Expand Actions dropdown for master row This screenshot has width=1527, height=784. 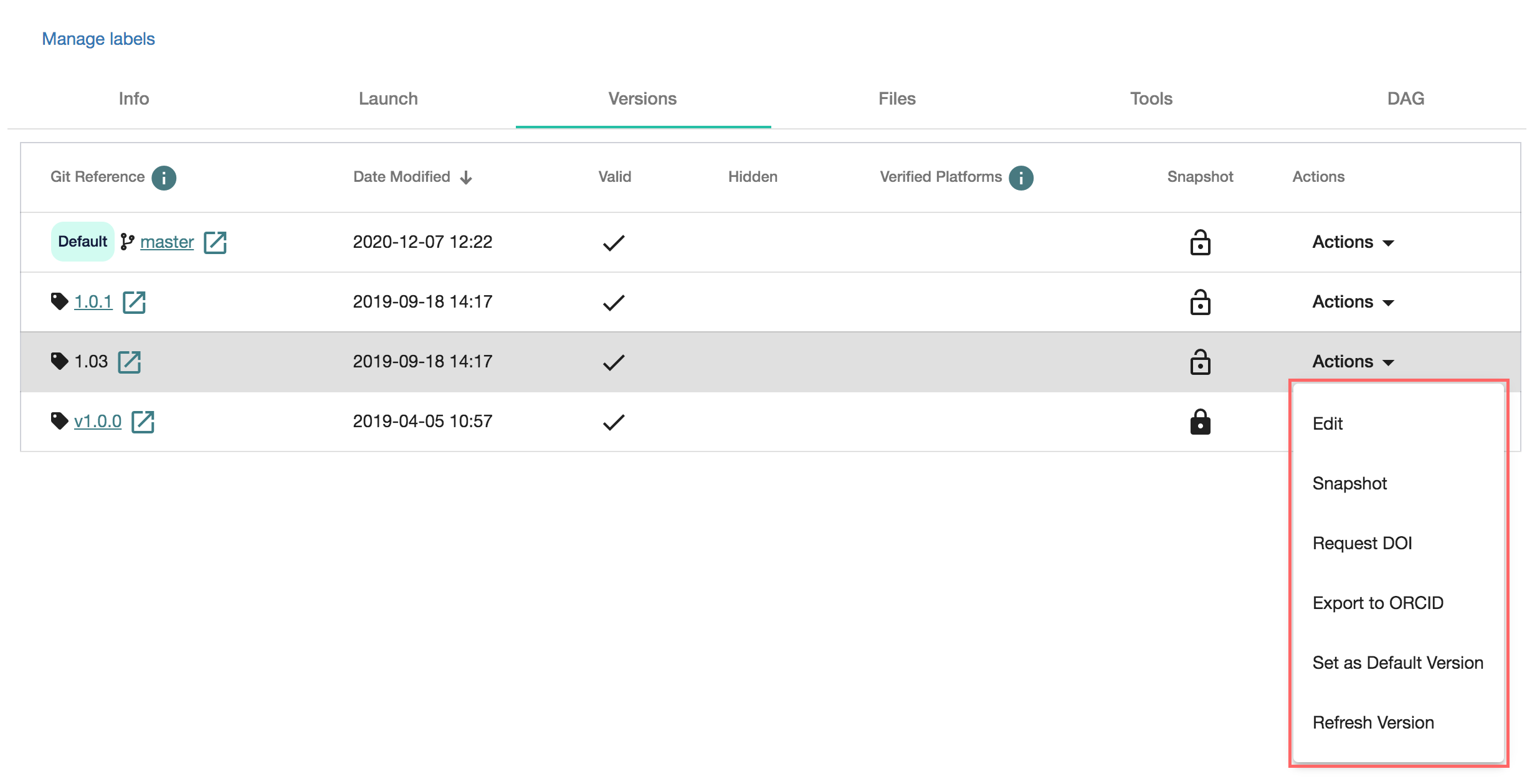[x=1353, y=242]
